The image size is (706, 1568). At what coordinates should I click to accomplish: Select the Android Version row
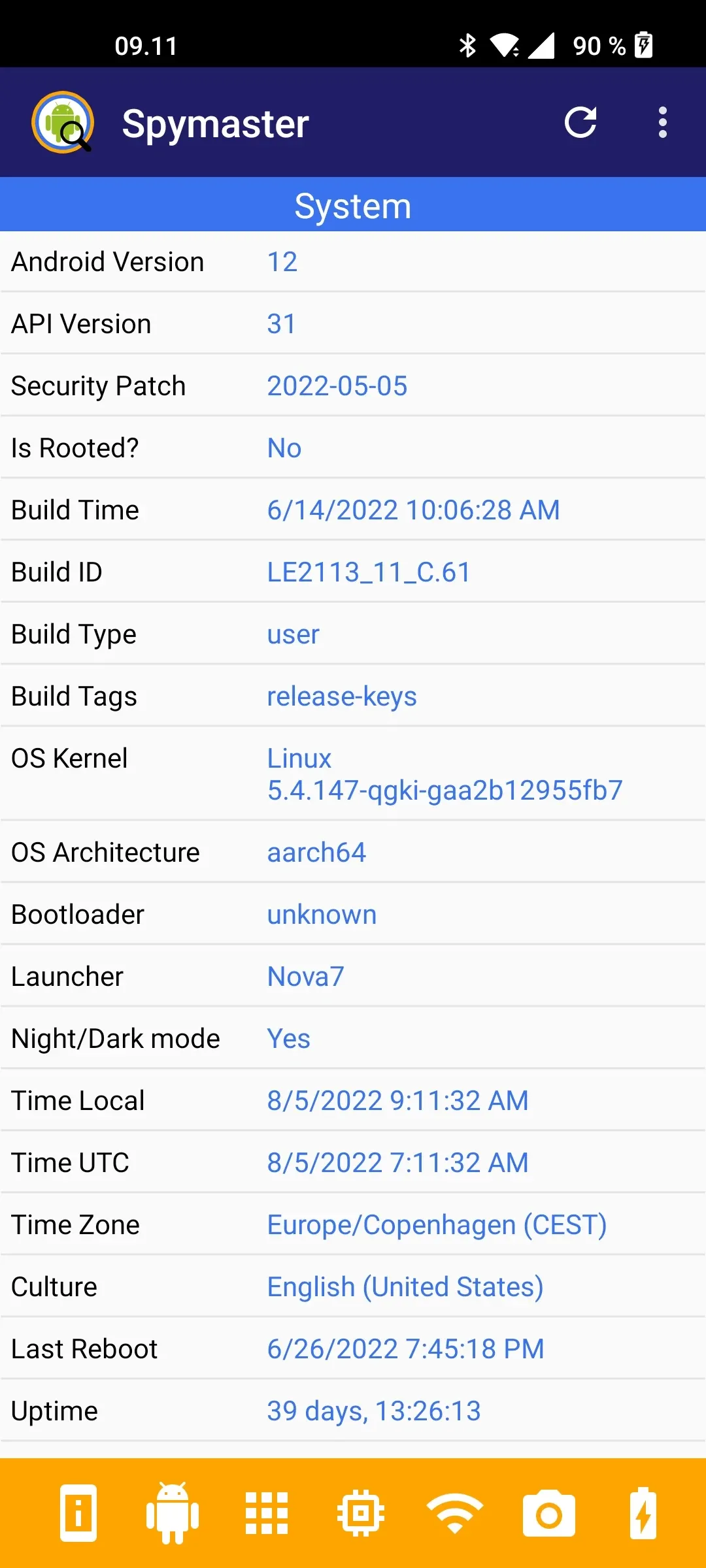point(353,262)
